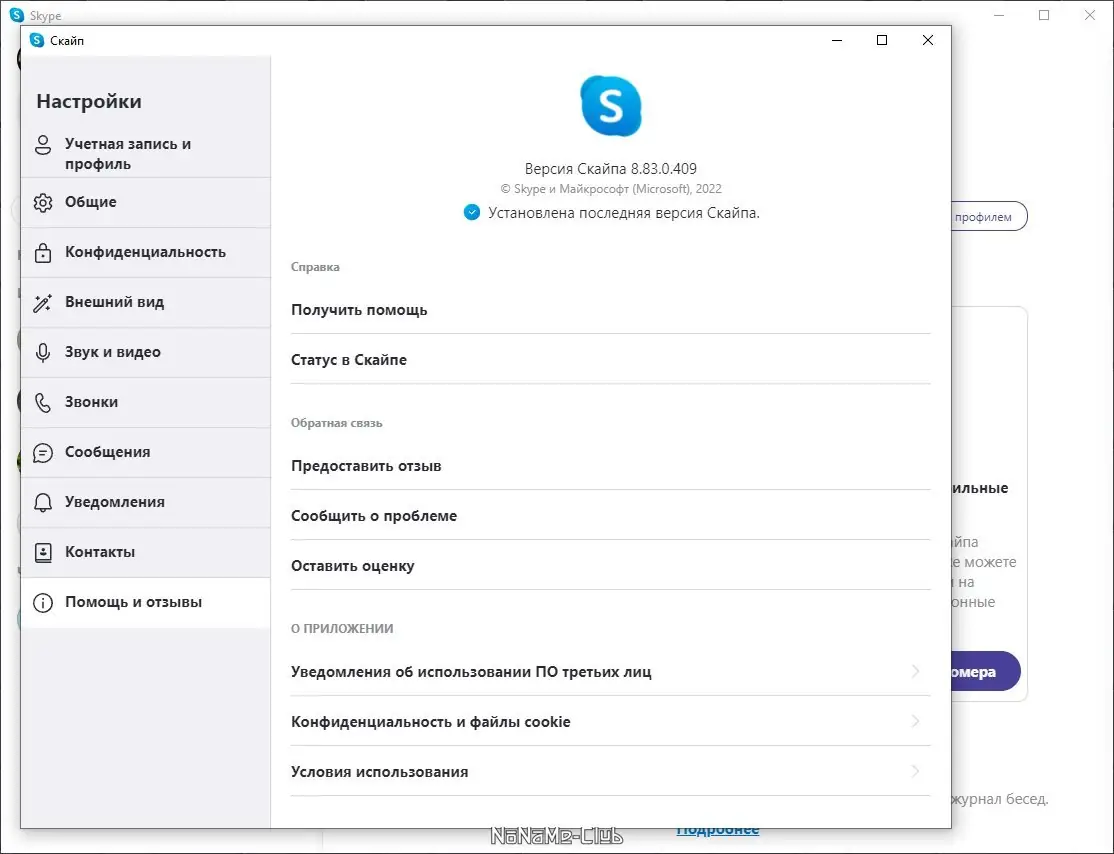Click the person icon beside Учетная запись и профиль
The image size is (1114, 854).
click(43, 145)
